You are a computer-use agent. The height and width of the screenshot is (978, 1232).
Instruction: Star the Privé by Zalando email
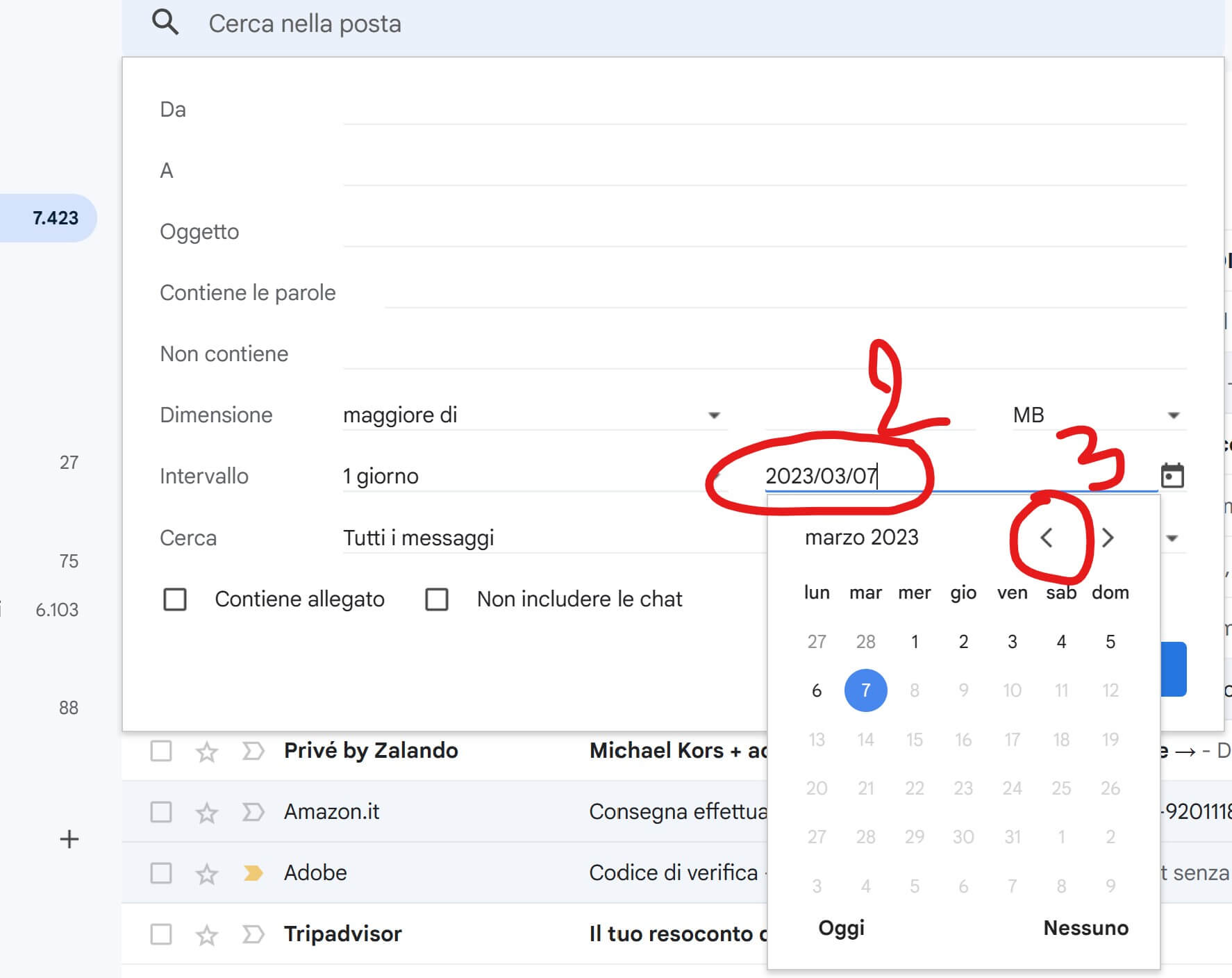click(x=207, y=751)
